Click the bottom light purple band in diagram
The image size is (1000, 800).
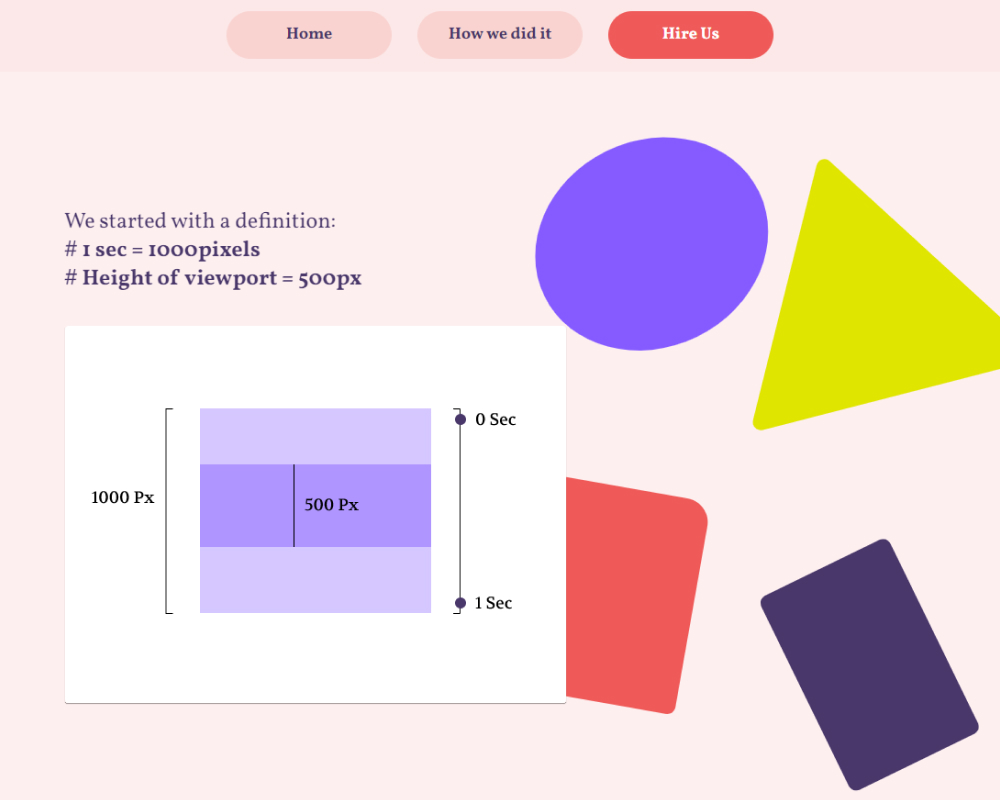315,580
